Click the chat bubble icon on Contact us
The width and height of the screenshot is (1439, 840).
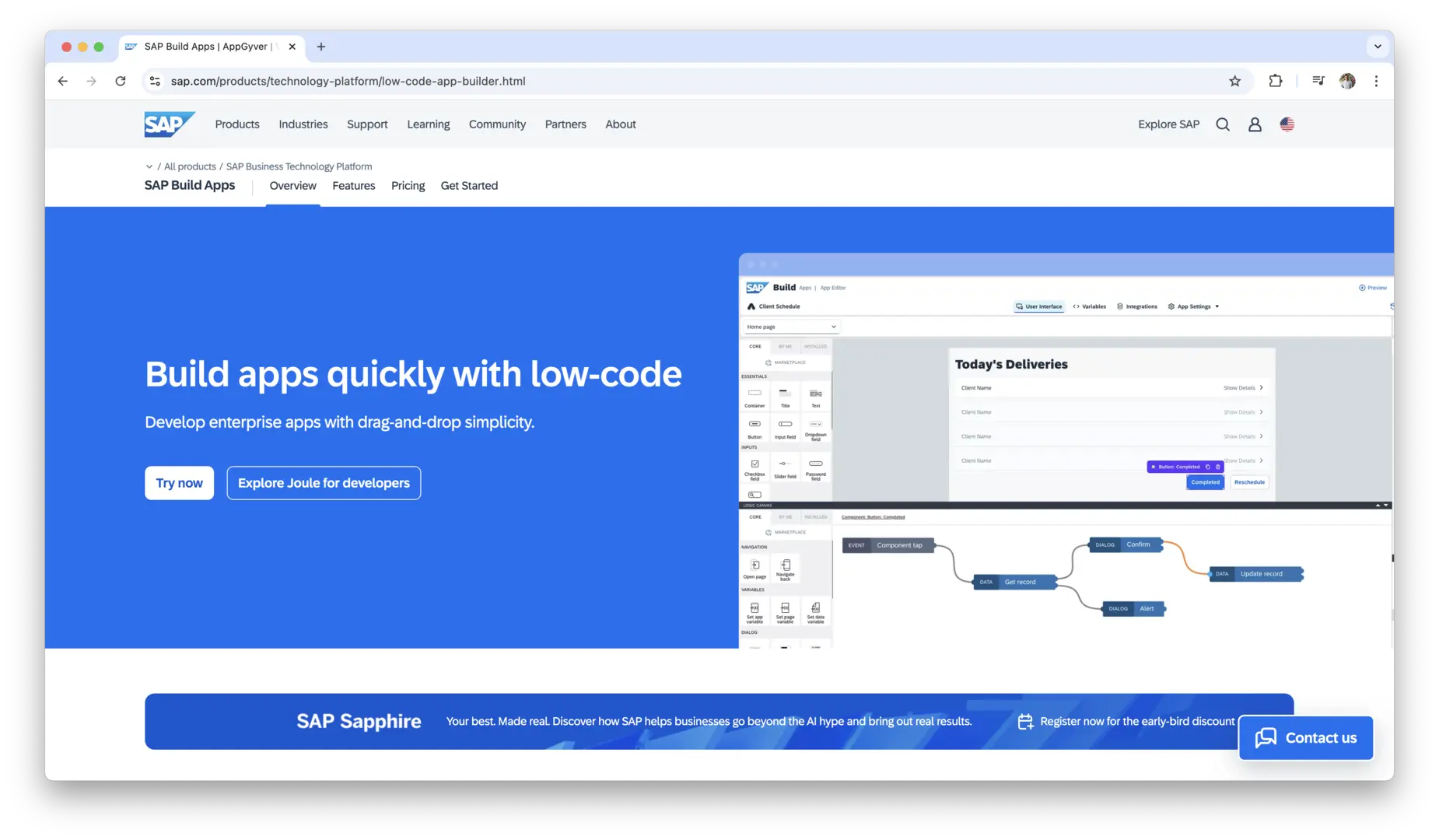click(x=1266, y=737)
